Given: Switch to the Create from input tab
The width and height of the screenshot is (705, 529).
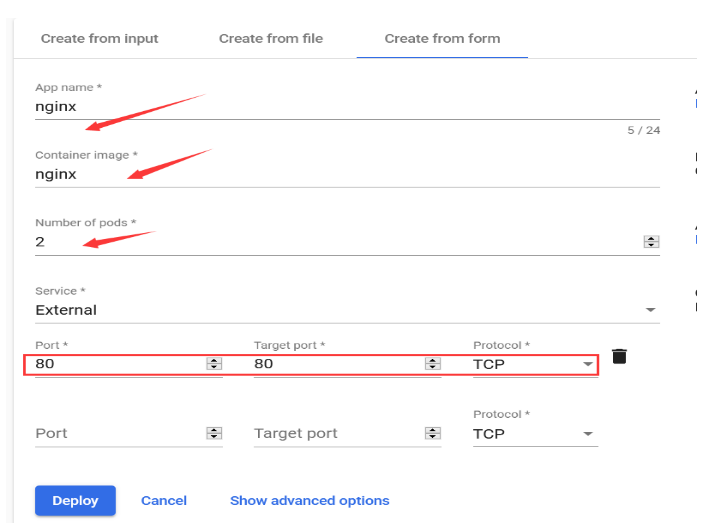Looking at the screenshot, I should click(99, 39).
